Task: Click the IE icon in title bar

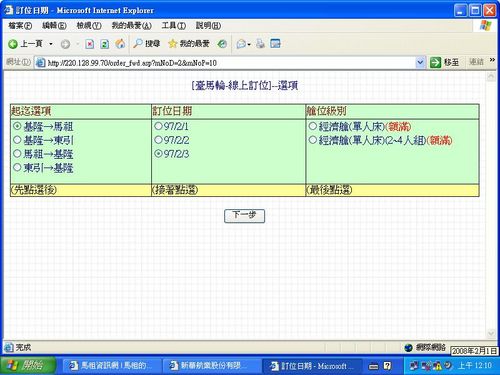Action: (9, 10)
